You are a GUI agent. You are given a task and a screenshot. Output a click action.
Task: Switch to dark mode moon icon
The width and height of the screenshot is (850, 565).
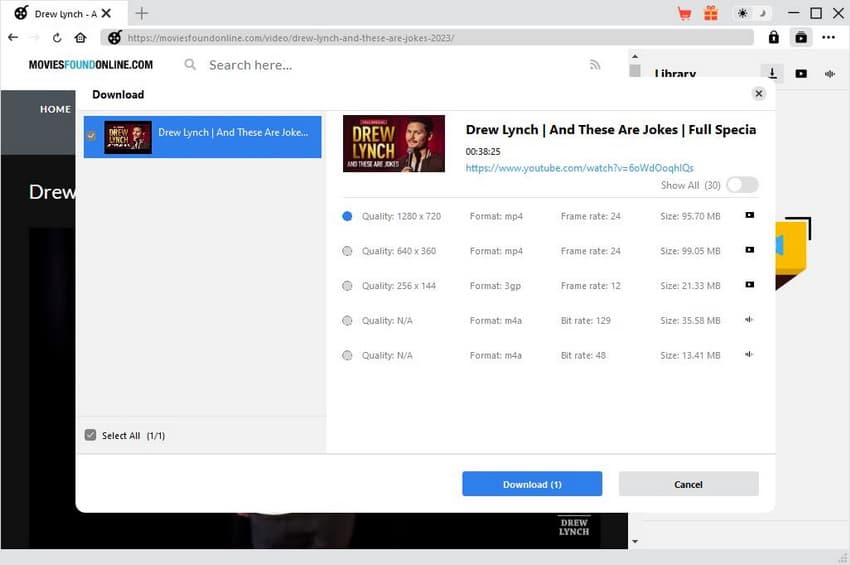click(x=762, y=13)
